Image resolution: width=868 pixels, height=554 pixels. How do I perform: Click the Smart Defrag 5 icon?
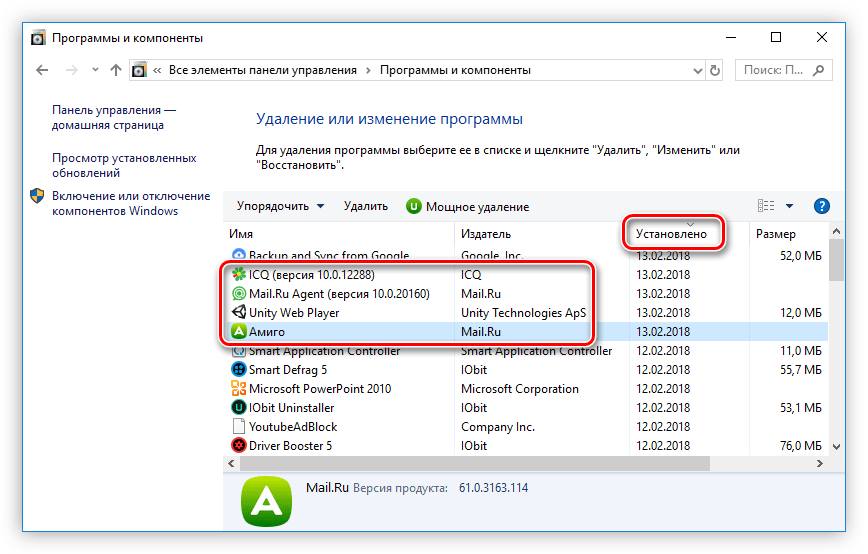pos(239,369)
